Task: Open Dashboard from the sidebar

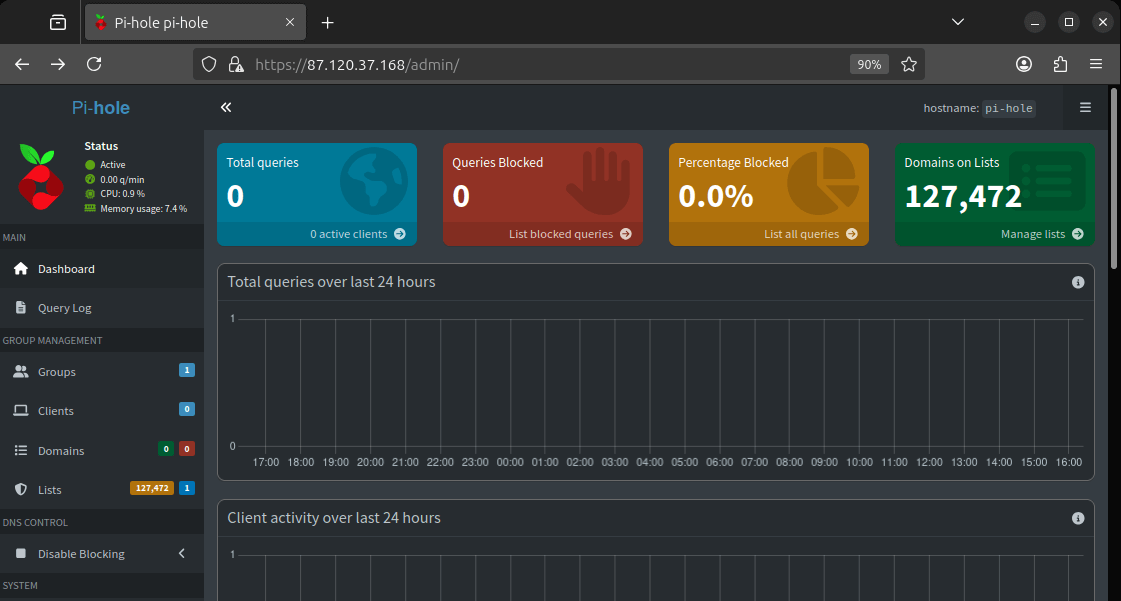Action: [x=102, y=269]
